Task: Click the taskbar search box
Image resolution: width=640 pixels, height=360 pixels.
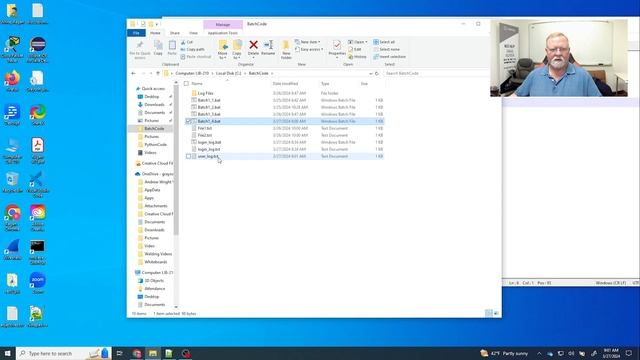Action: click(64, 353)
